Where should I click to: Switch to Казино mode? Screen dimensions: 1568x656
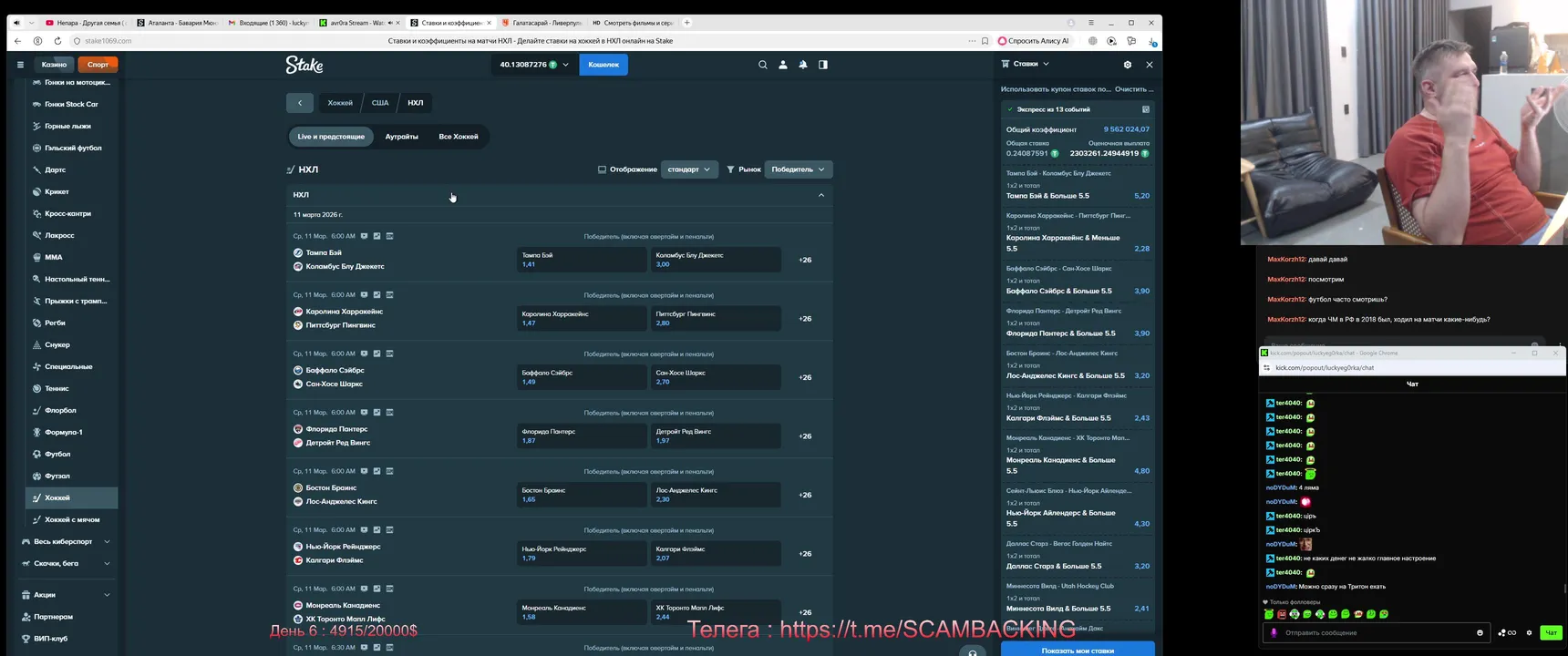click(54, 65)
